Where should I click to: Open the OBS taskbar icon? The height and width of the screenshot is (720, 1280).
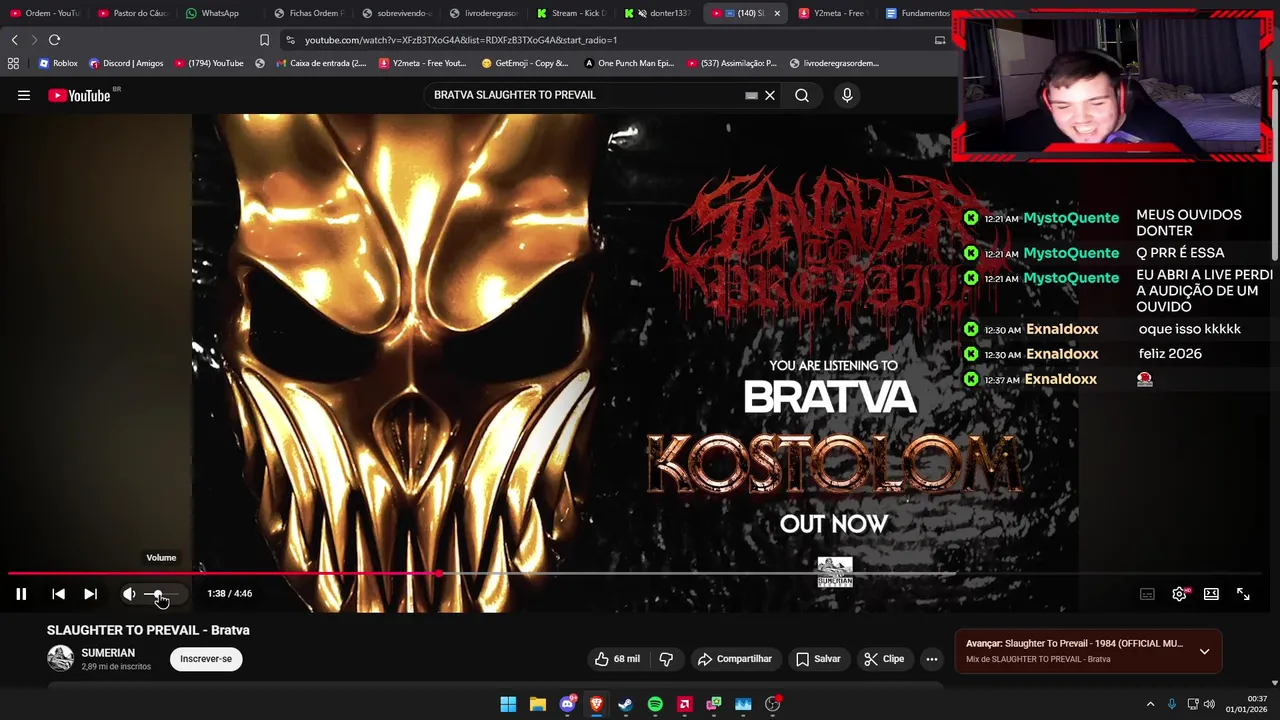(x=772, y=704)
